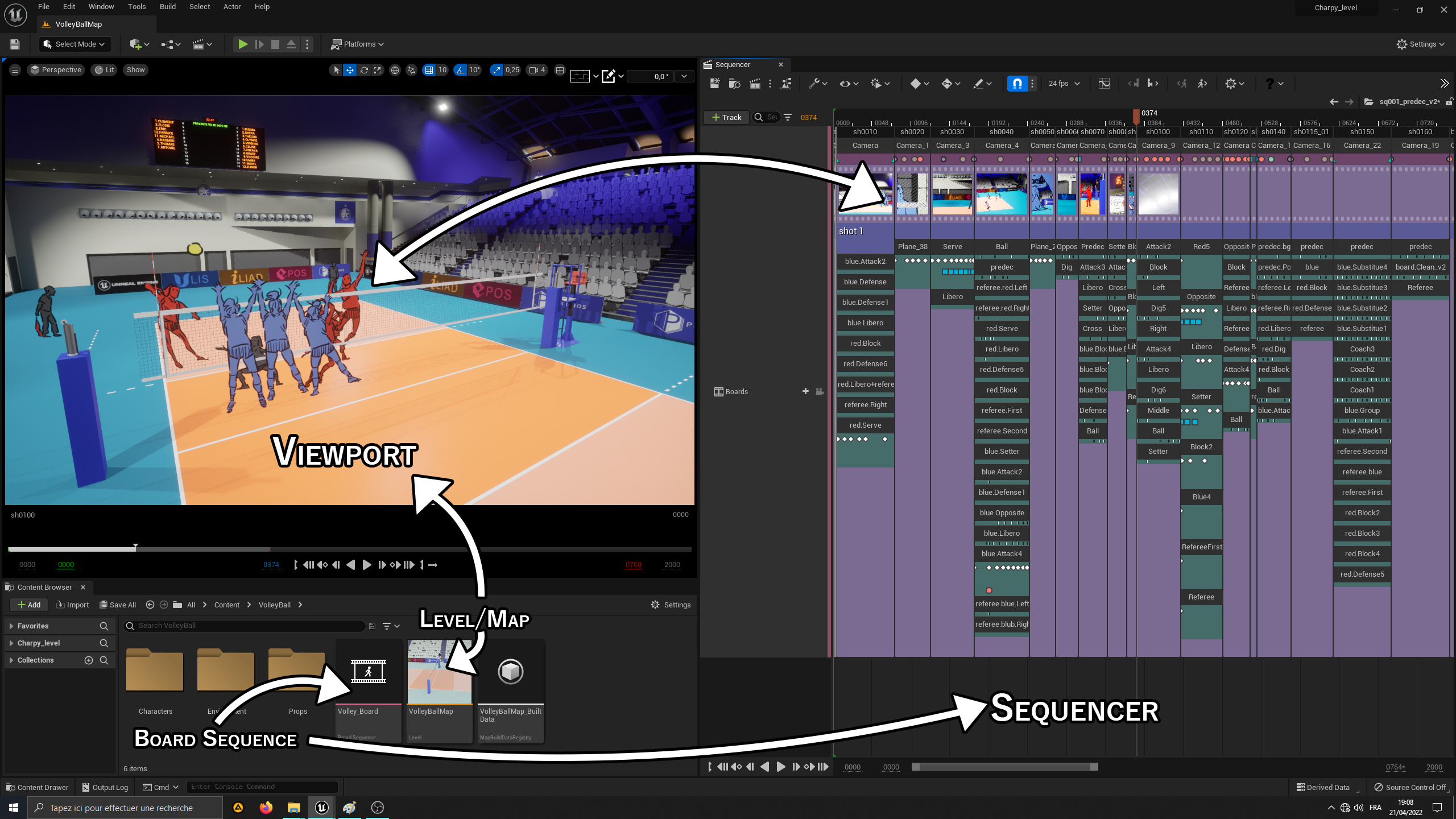
Task: Open the Output Log
Action: [x=105, y=788]
